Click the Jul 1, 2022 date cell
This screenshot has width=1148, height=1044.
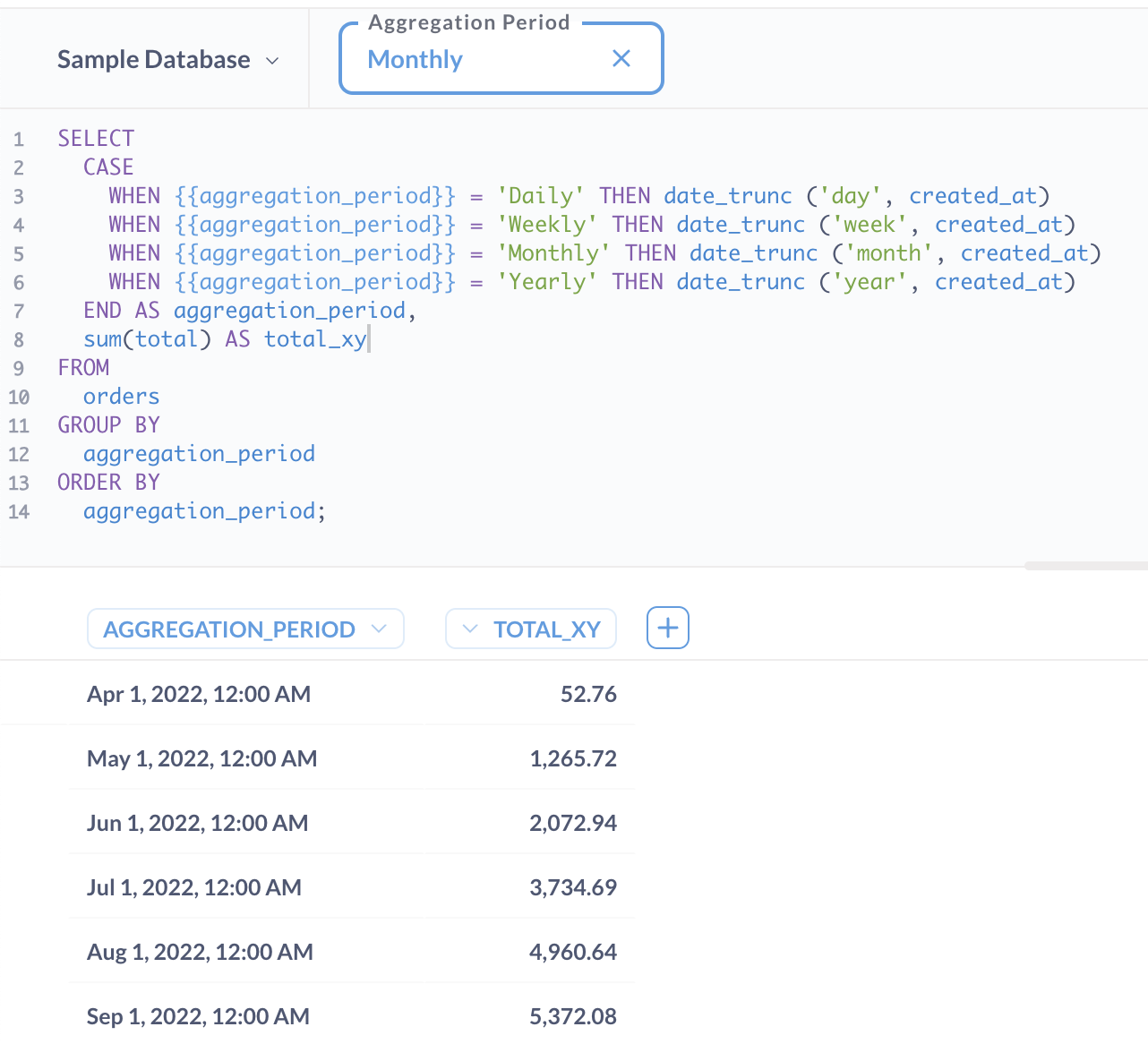[x=194, y=887]
